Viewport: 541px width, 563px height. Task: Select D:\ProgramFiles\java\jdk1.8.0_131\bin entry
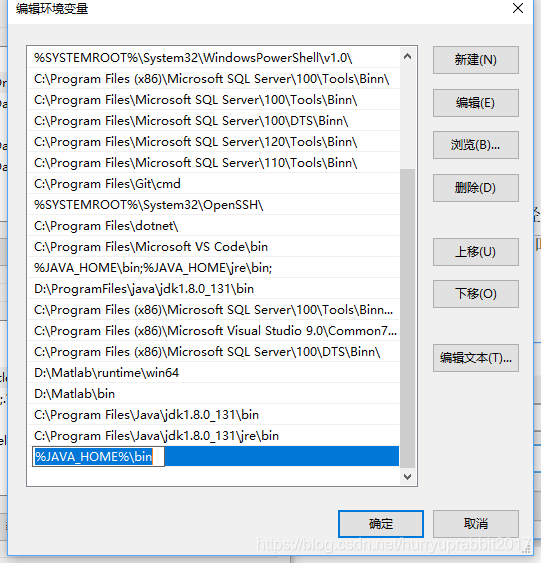(x=214, y=289)
